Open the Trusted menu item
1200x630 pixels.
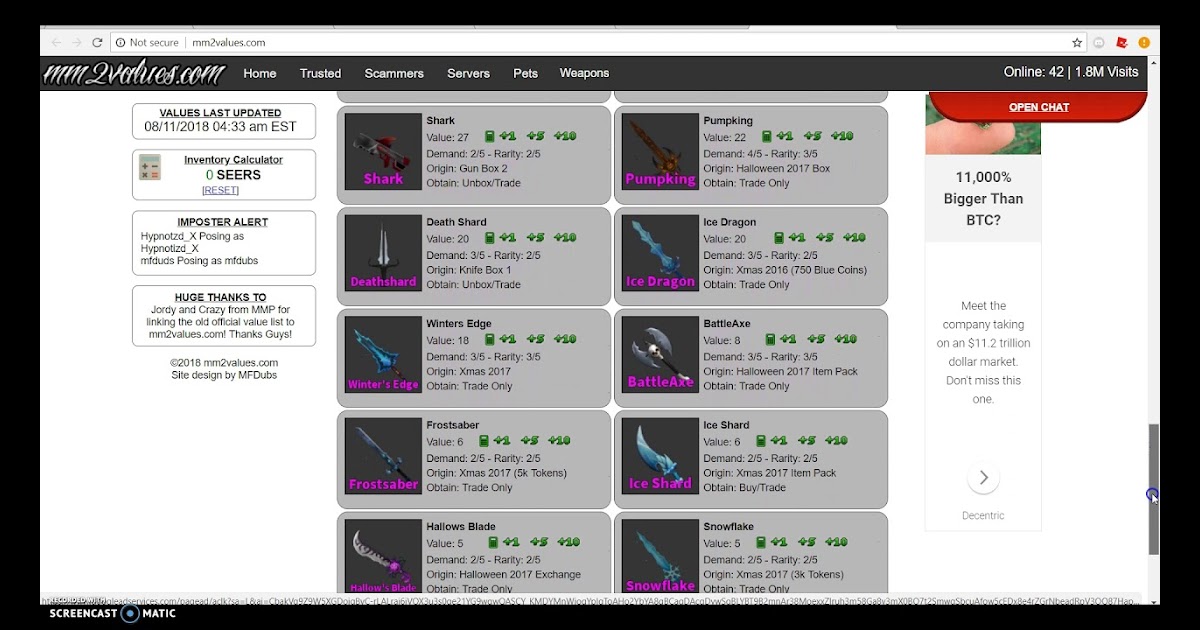coord(320,73)
